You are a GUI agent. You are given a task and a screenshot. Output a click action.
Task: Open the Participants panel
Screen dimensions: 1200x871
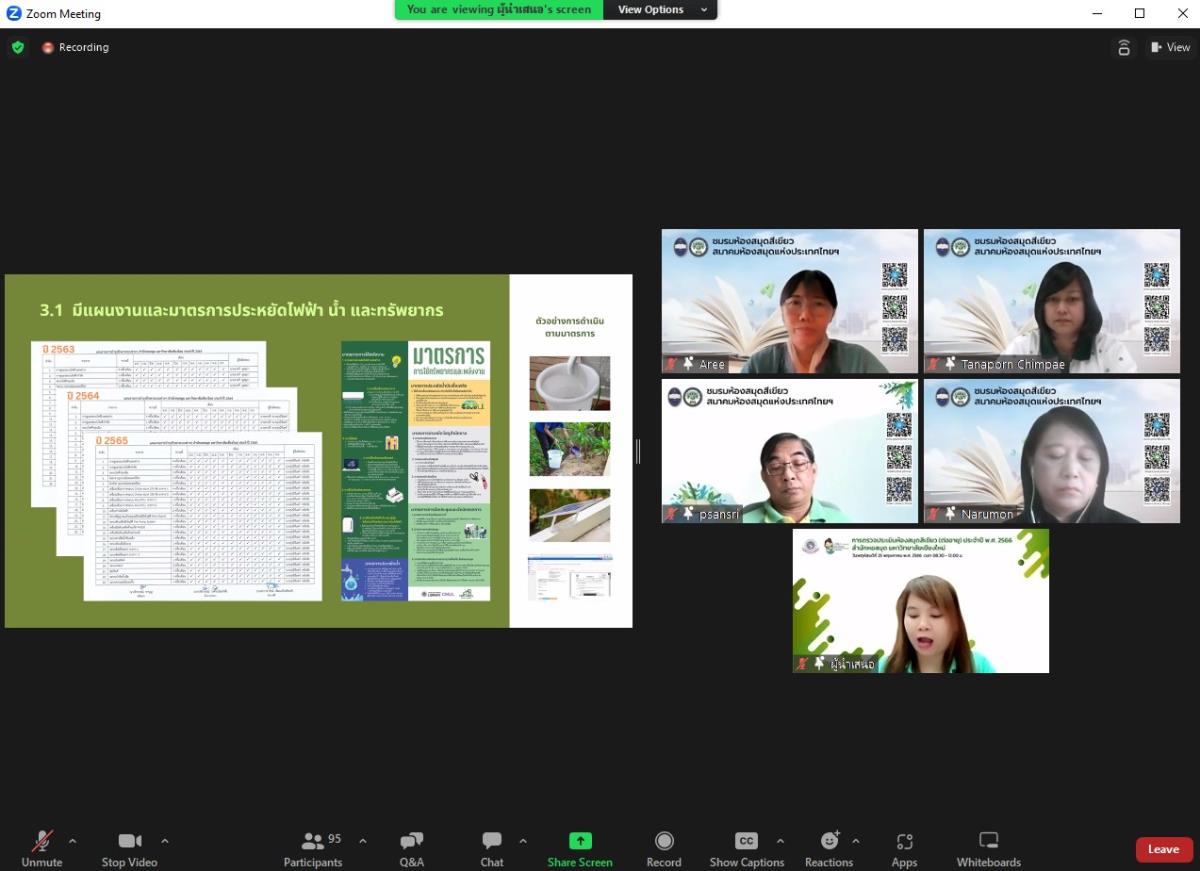(x=313, y=848)
